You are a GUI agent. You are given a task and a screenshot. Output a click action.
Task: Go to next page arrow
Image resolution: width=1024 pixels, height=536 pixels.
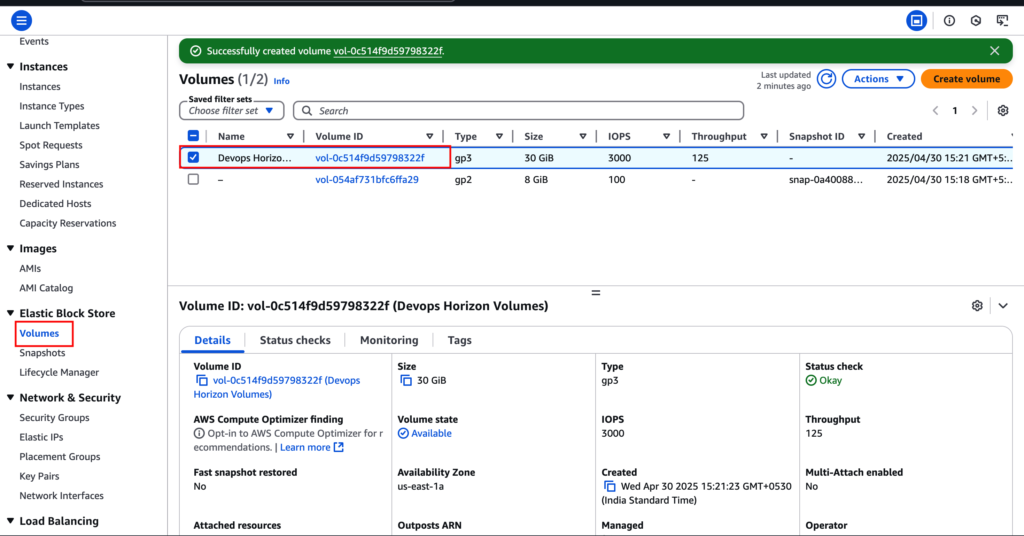click(x=974, y=111)
